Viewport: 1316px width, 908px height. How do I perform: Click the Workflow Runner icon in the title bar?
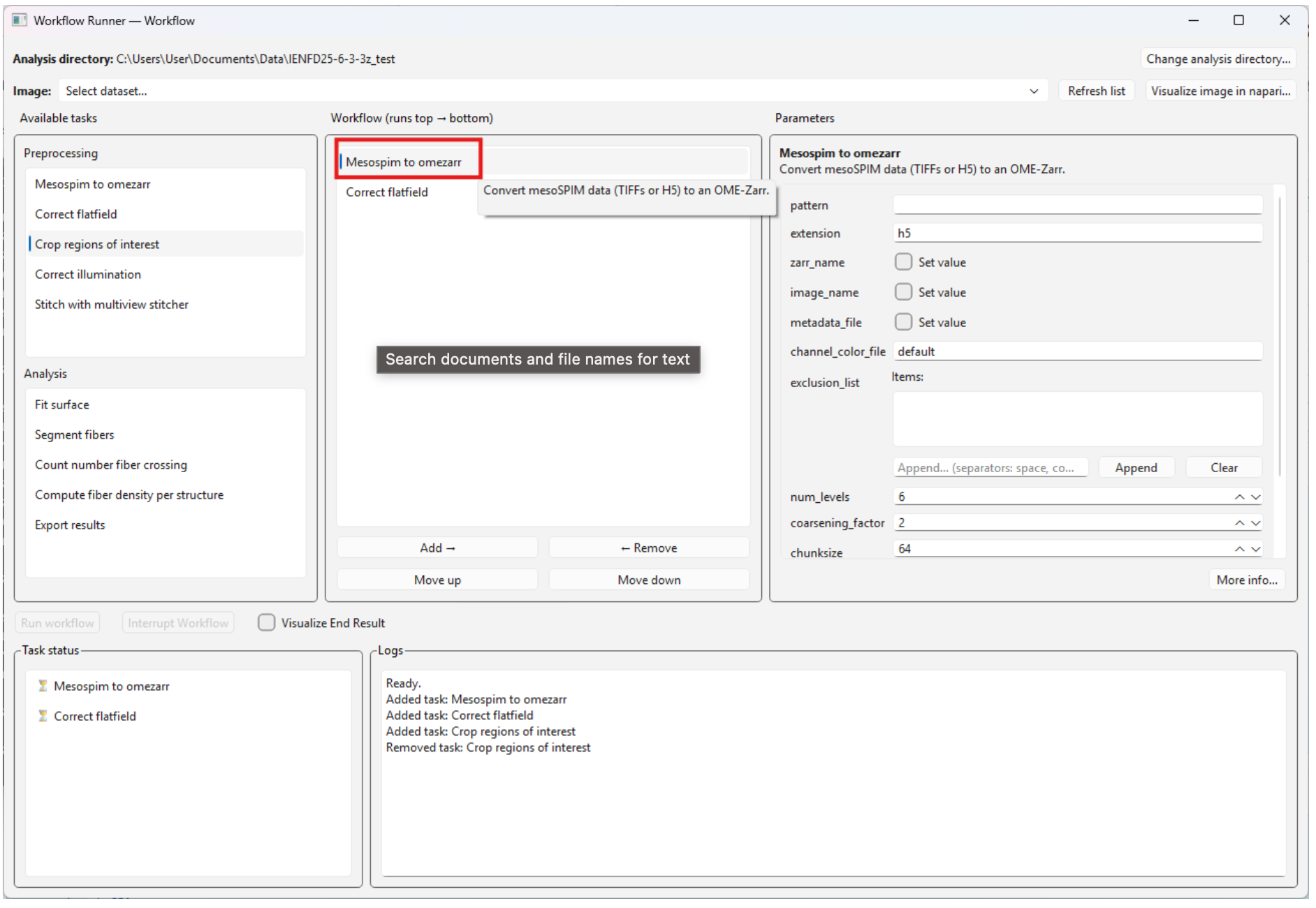18,20
